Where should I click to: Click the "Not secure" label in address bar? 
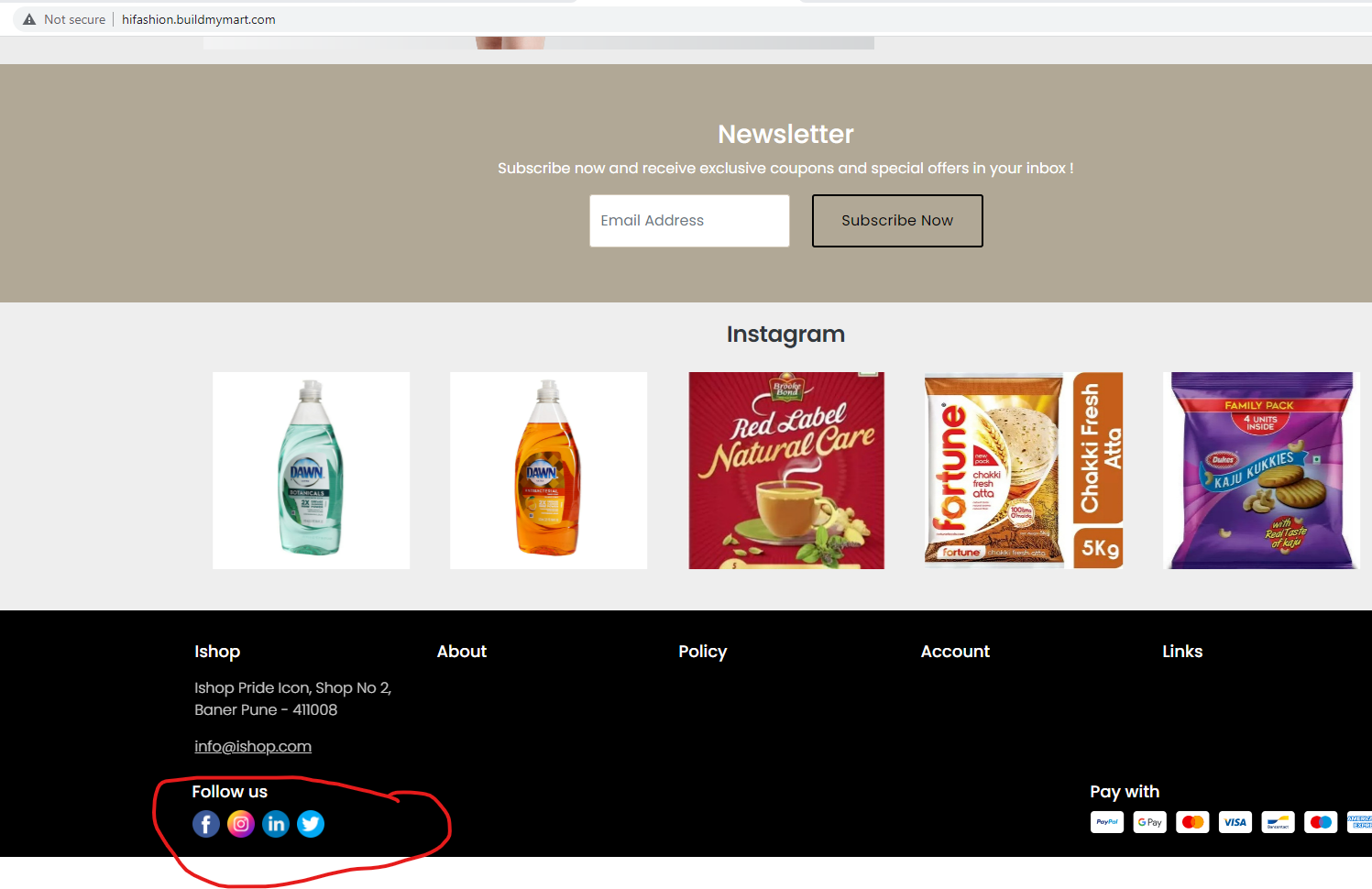click(75, 19)
